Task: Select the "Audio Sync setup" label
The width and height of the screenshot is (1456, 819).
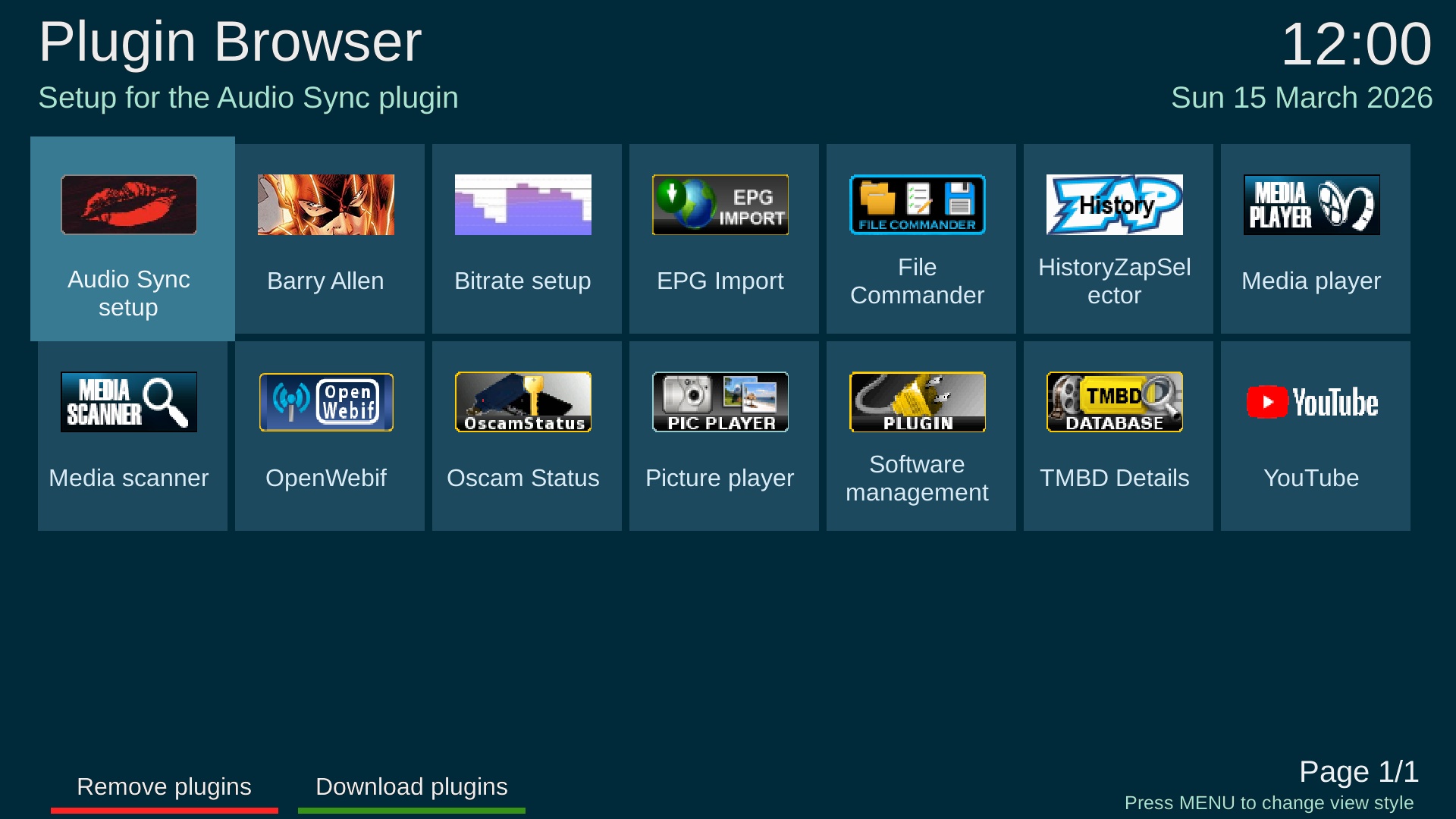Action: point(129,293)
